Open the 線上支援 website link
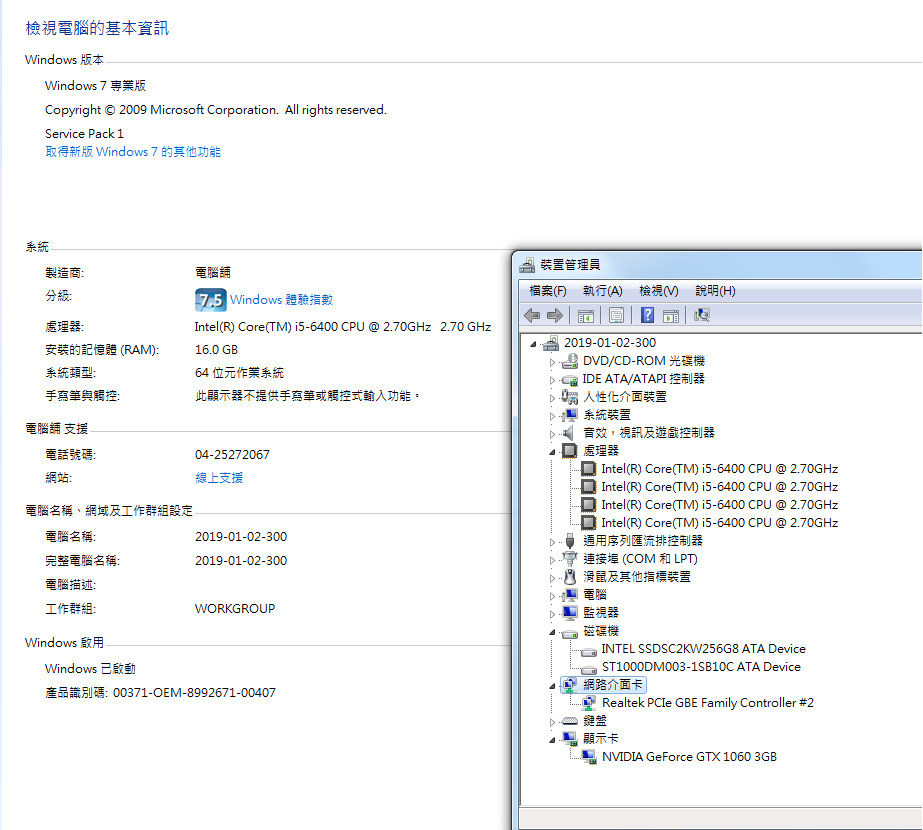 [x=219, y=478]
